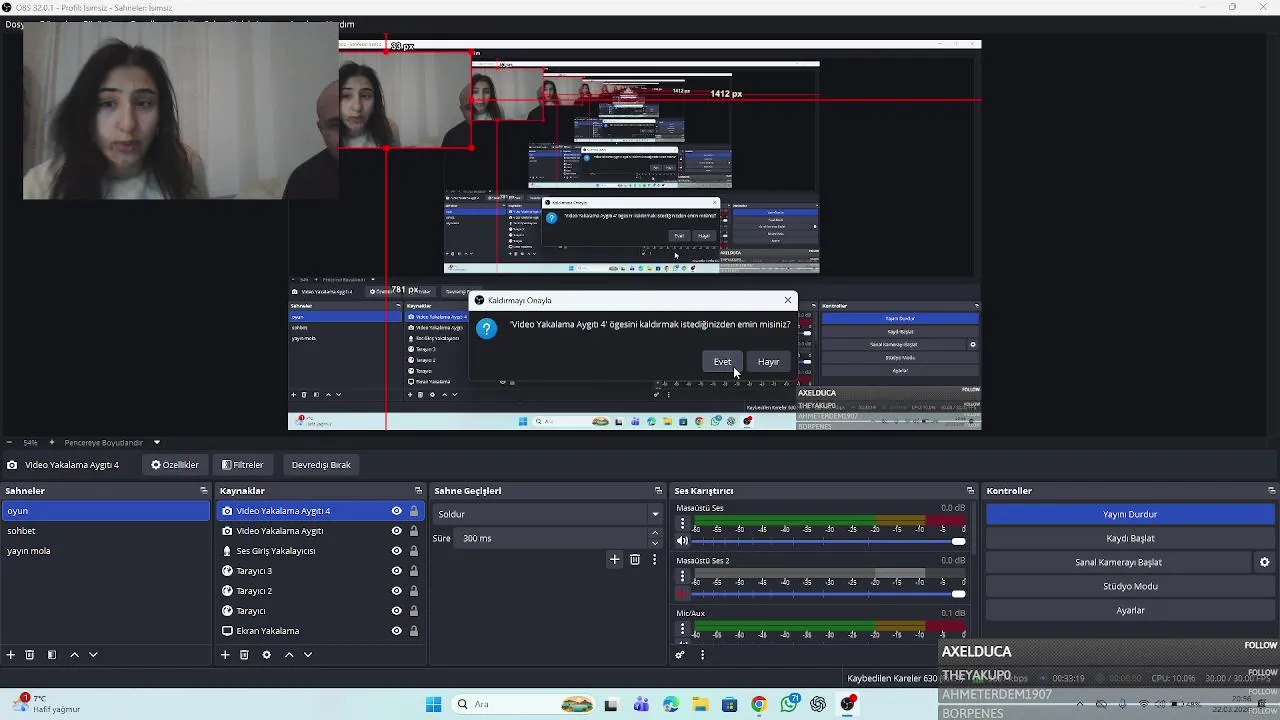Image resolution: width=1280 pixels, height=720 pixels.
Task: Click Ekran Yakalama monitor source icon
Action: coord(227,631)
